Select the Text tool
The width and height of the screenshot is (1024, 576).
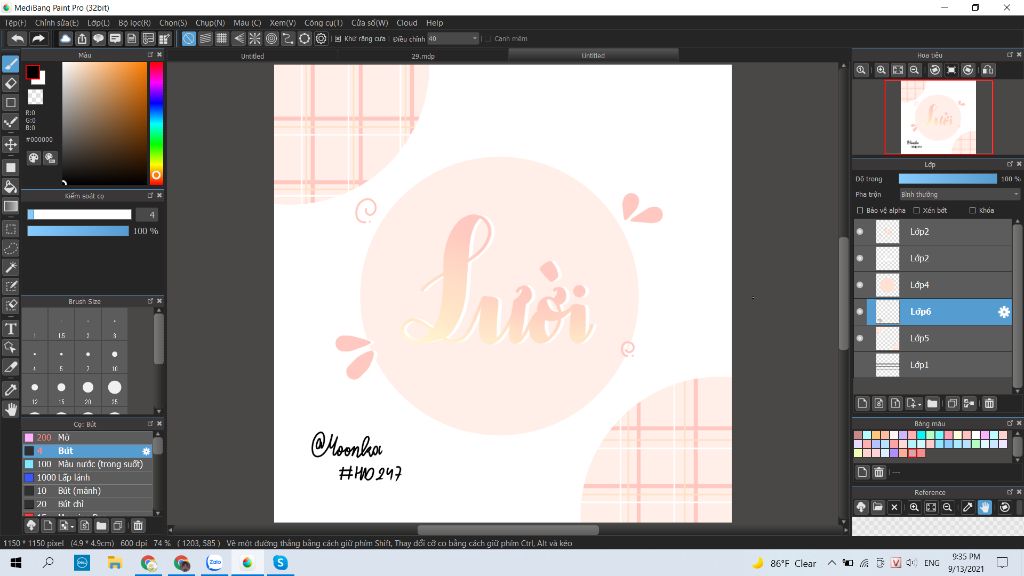(x=10, y=328)
